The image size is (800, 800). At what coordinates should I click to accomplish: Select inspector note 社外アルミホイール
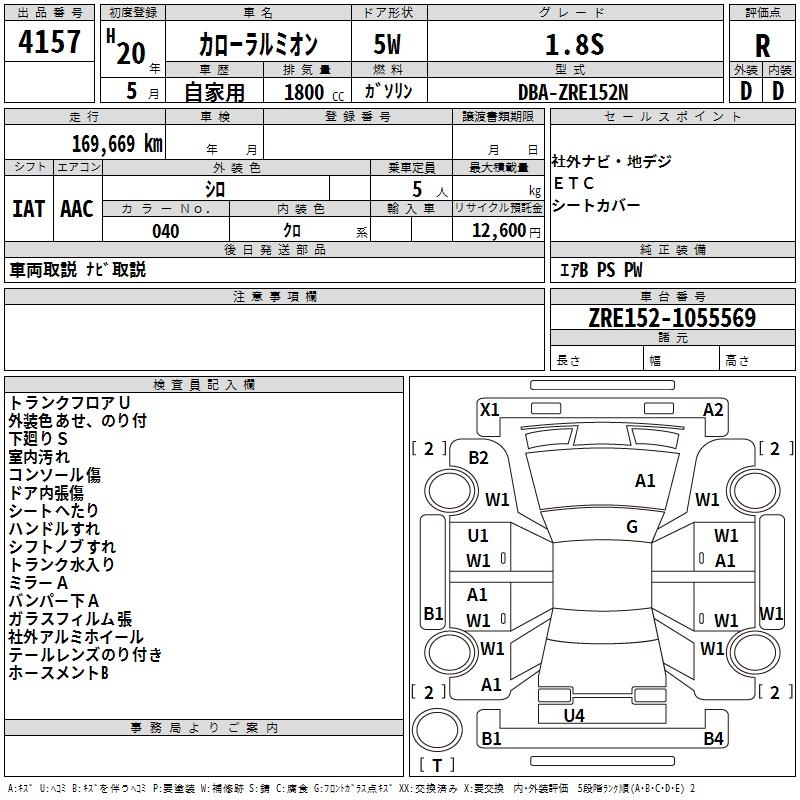(76, 637)
